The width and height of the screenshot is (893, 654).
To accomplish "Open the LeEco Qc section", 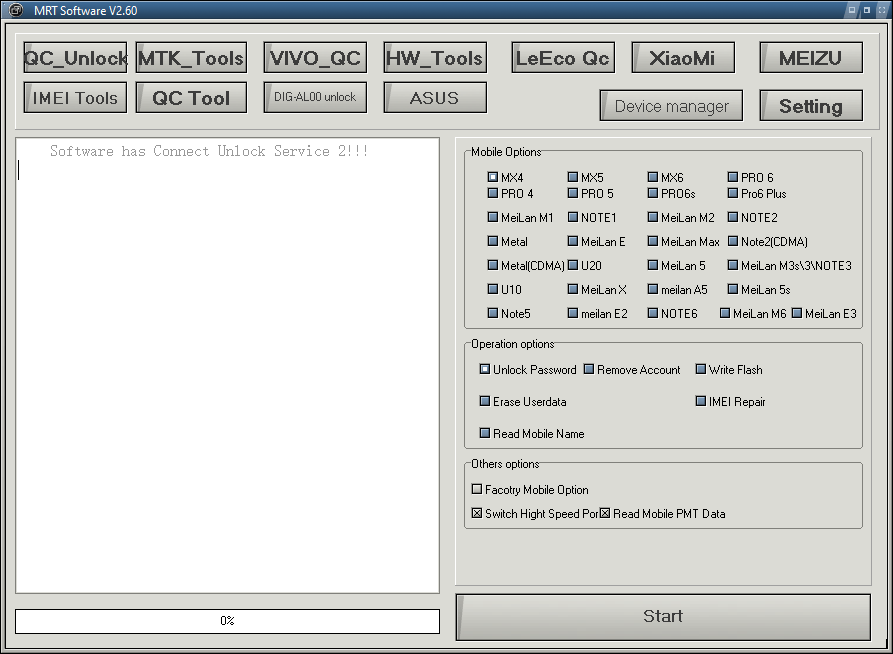I will (562, 57).
